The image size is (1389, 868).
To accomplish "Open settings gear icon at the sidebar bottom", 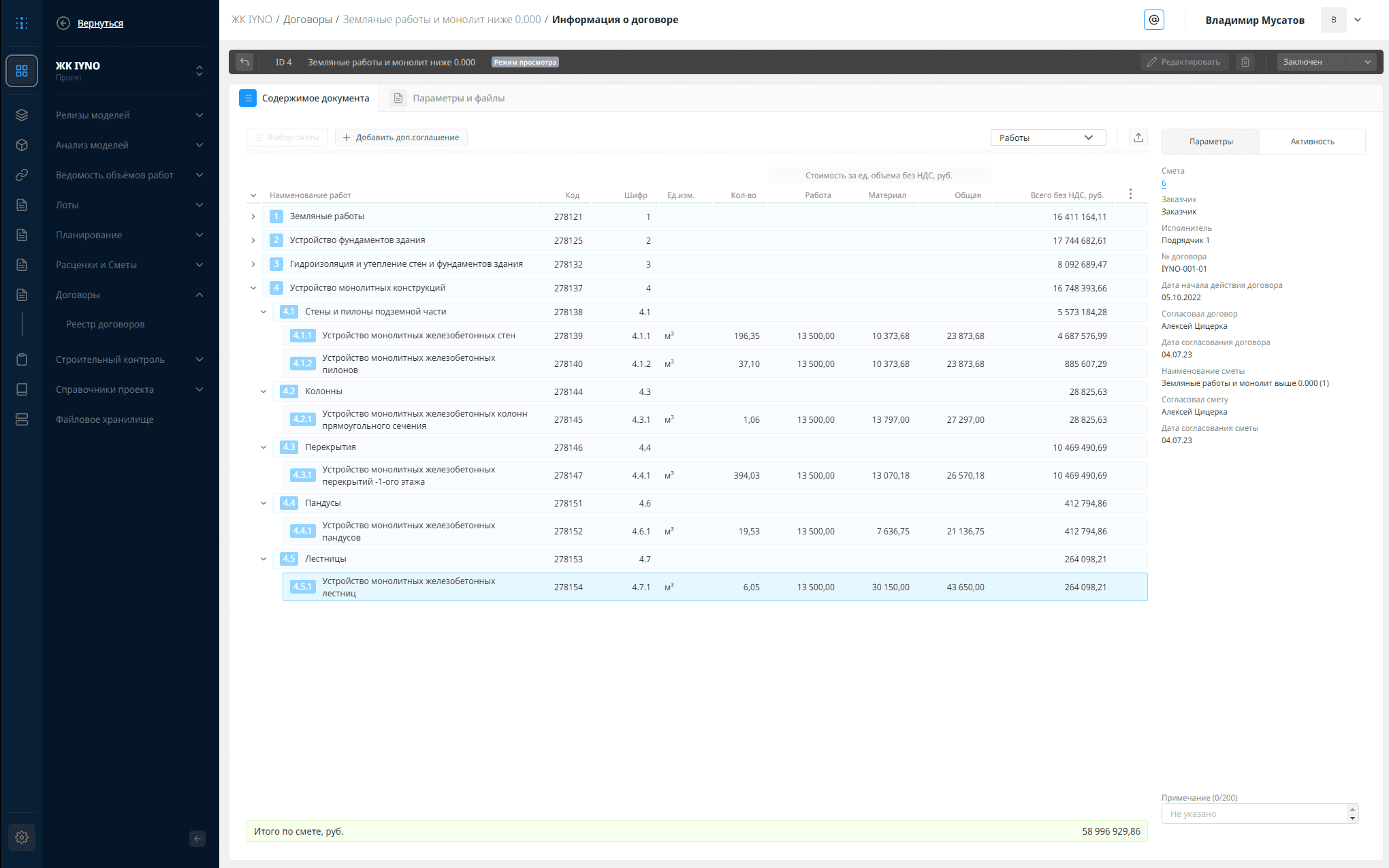I will point(22,837).
